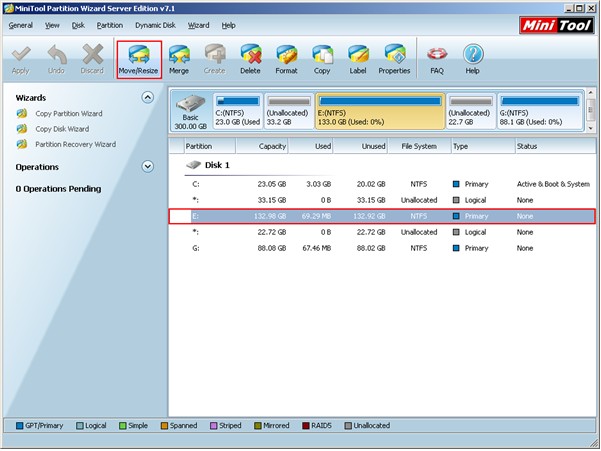
Task: Click disk map scroll up arrow
Action: point(591,93)
